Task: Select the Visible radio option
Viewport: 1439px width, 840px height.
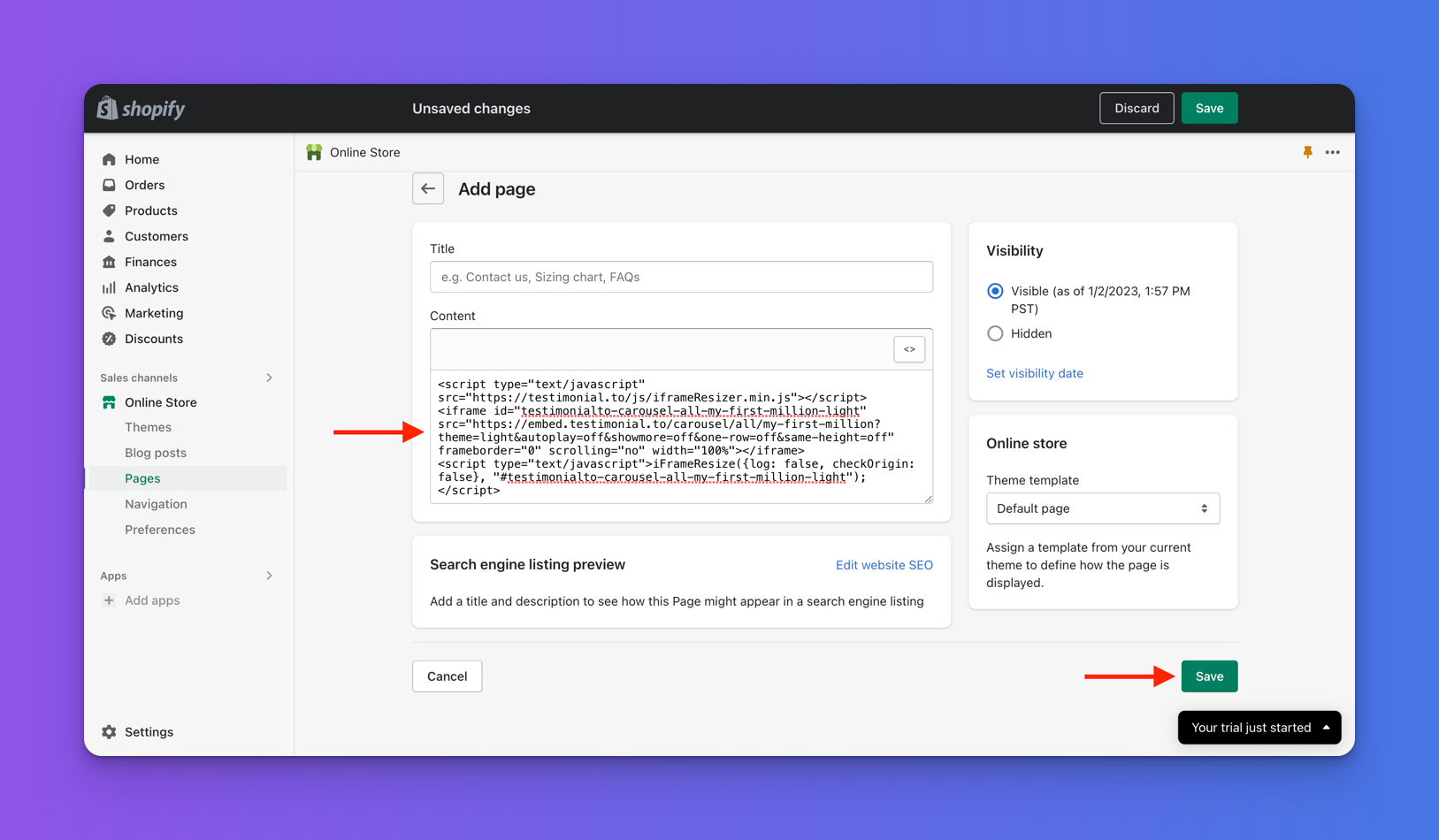Action: coord(995,291)
